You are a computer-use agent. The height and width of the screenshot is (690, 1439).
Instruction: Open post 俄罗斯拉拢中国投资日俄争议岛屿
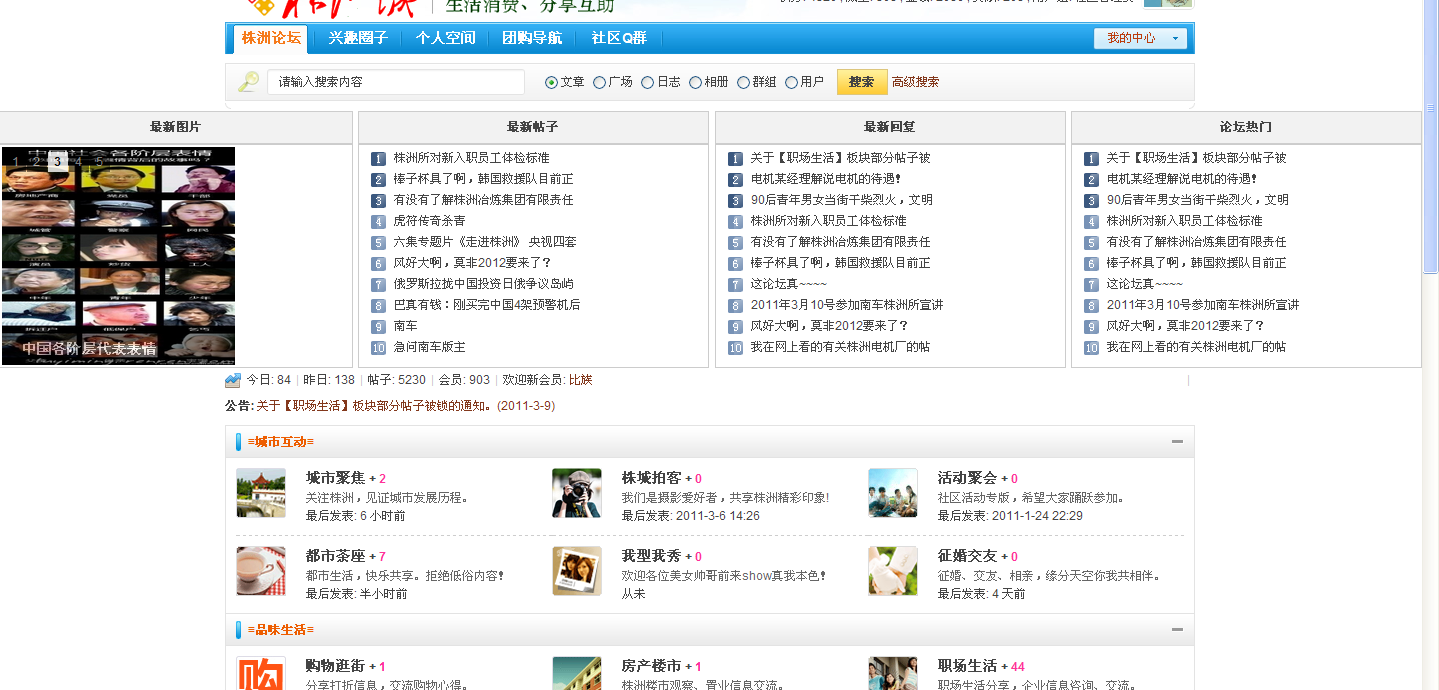[x=483, y=284]
